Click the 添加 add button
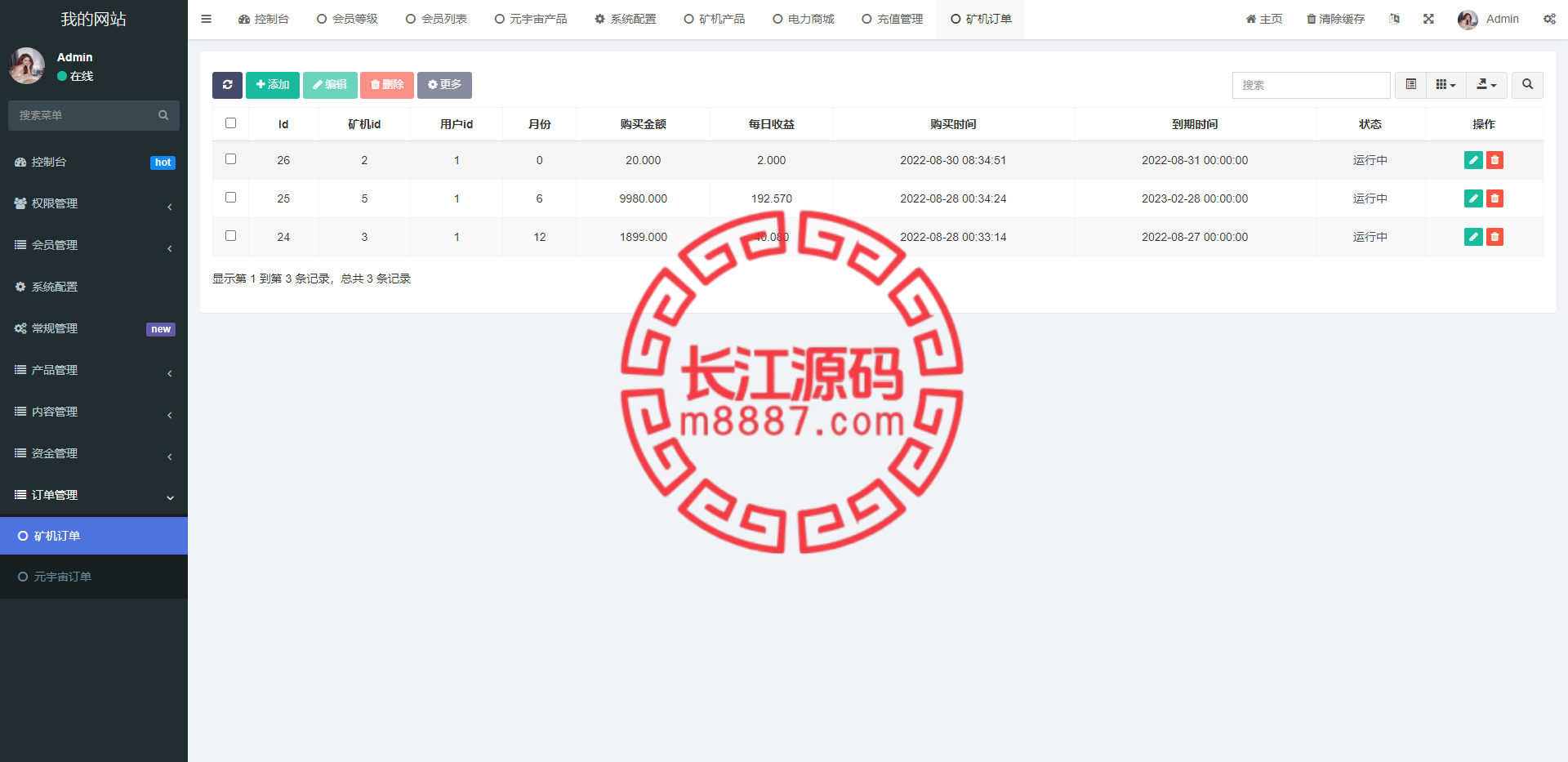The height and width of the screenshot is (762, 1568). tap(273, 85)
